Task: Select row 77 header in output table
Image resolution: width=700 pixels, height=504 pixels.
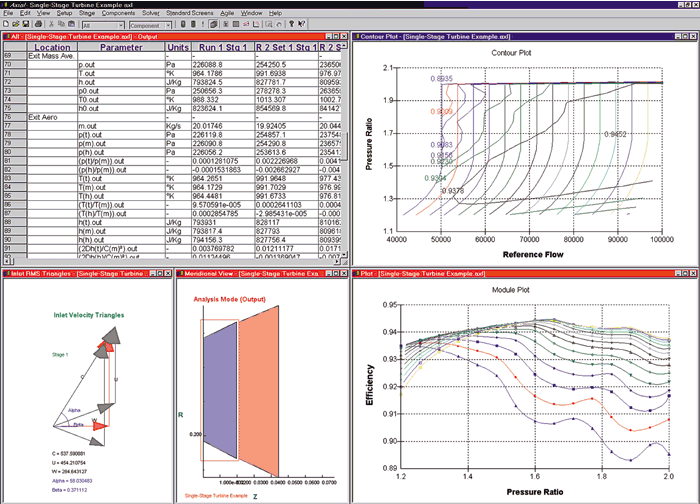Action: 15,126
